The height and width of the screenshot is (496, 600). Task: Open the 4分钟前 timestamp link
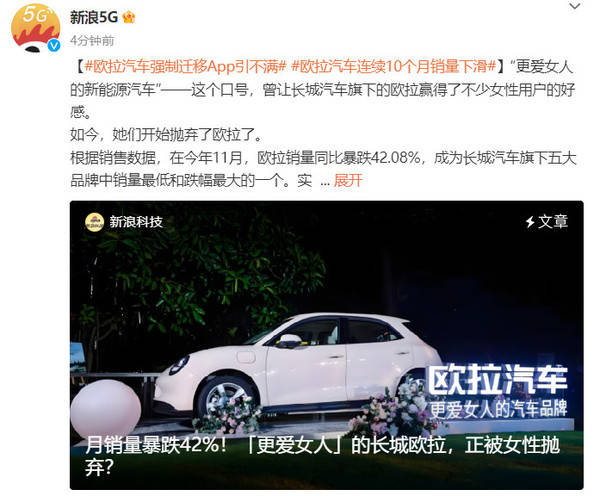point(92,40)
